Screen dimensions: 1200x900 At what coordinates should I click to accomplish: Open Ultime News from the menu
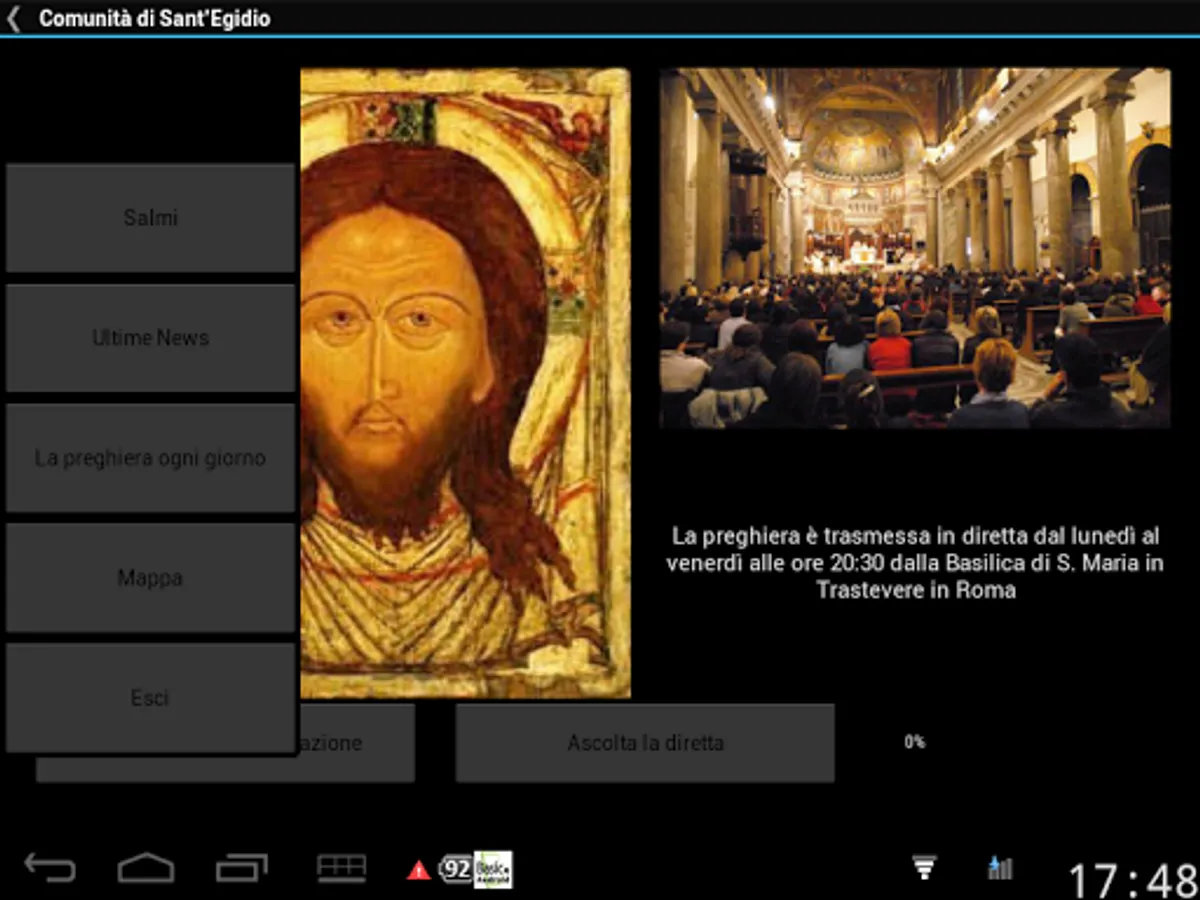[151, 338]
